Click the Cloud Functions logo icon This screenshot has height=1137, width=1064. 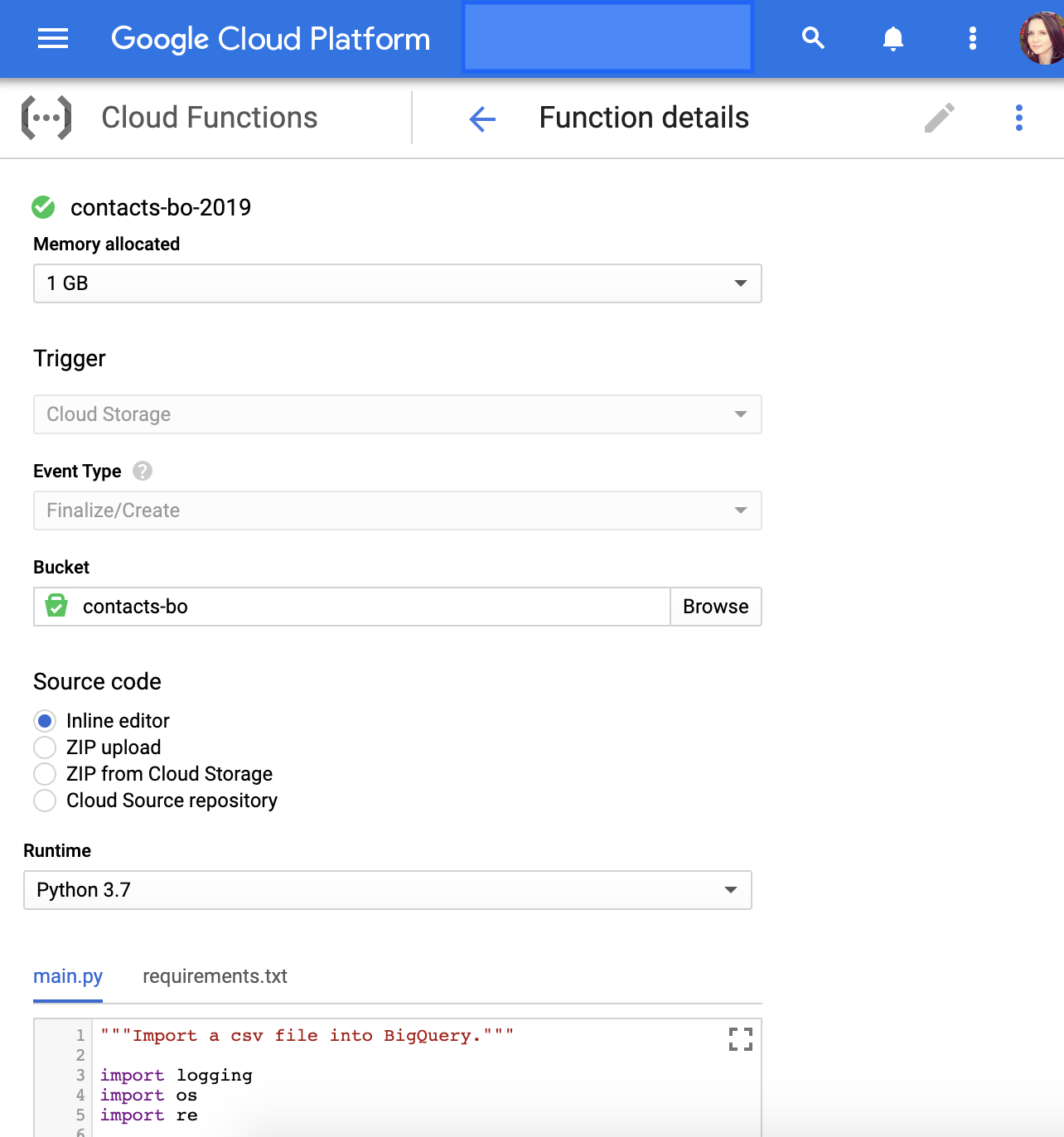click(46, 118)
